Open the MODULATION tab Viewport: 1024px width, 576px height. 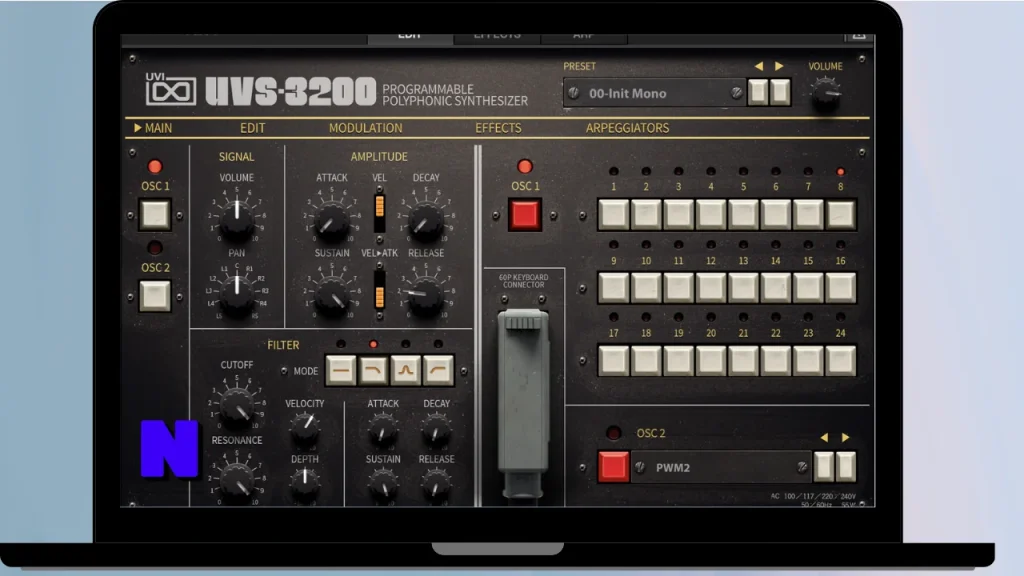pos(366,128)
